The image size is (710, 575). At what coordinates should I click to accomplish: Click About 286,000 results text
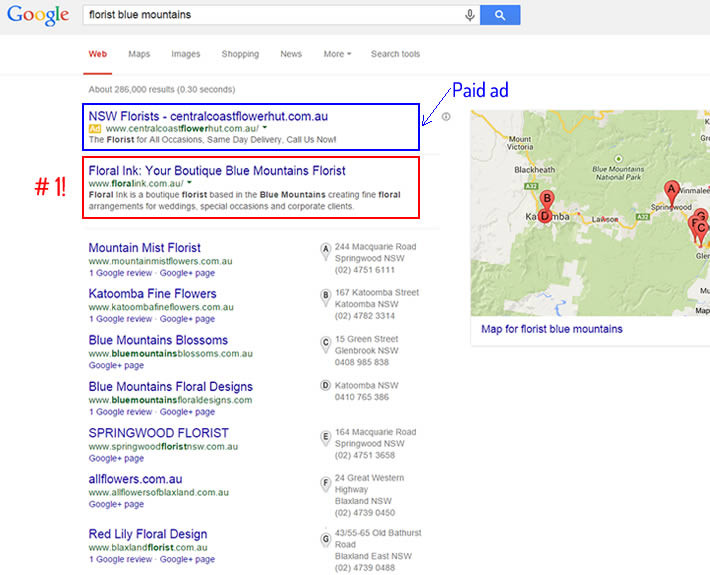(162, 89)
